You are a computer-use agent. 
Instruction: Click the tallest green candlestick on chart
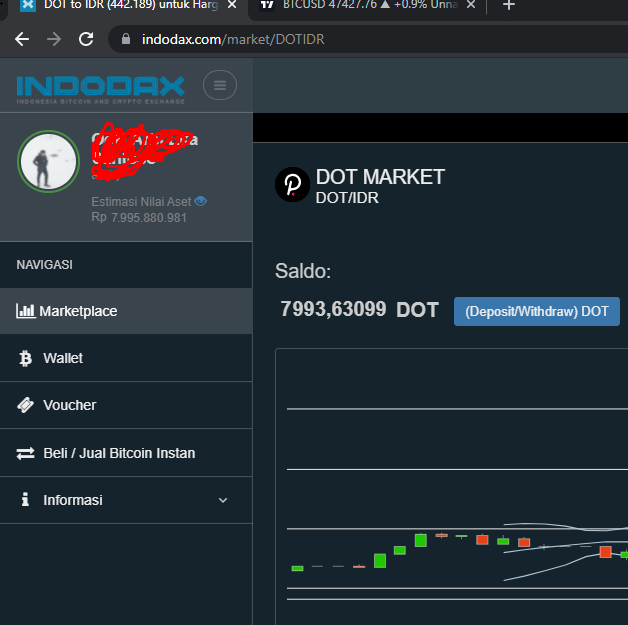[380, 561]
